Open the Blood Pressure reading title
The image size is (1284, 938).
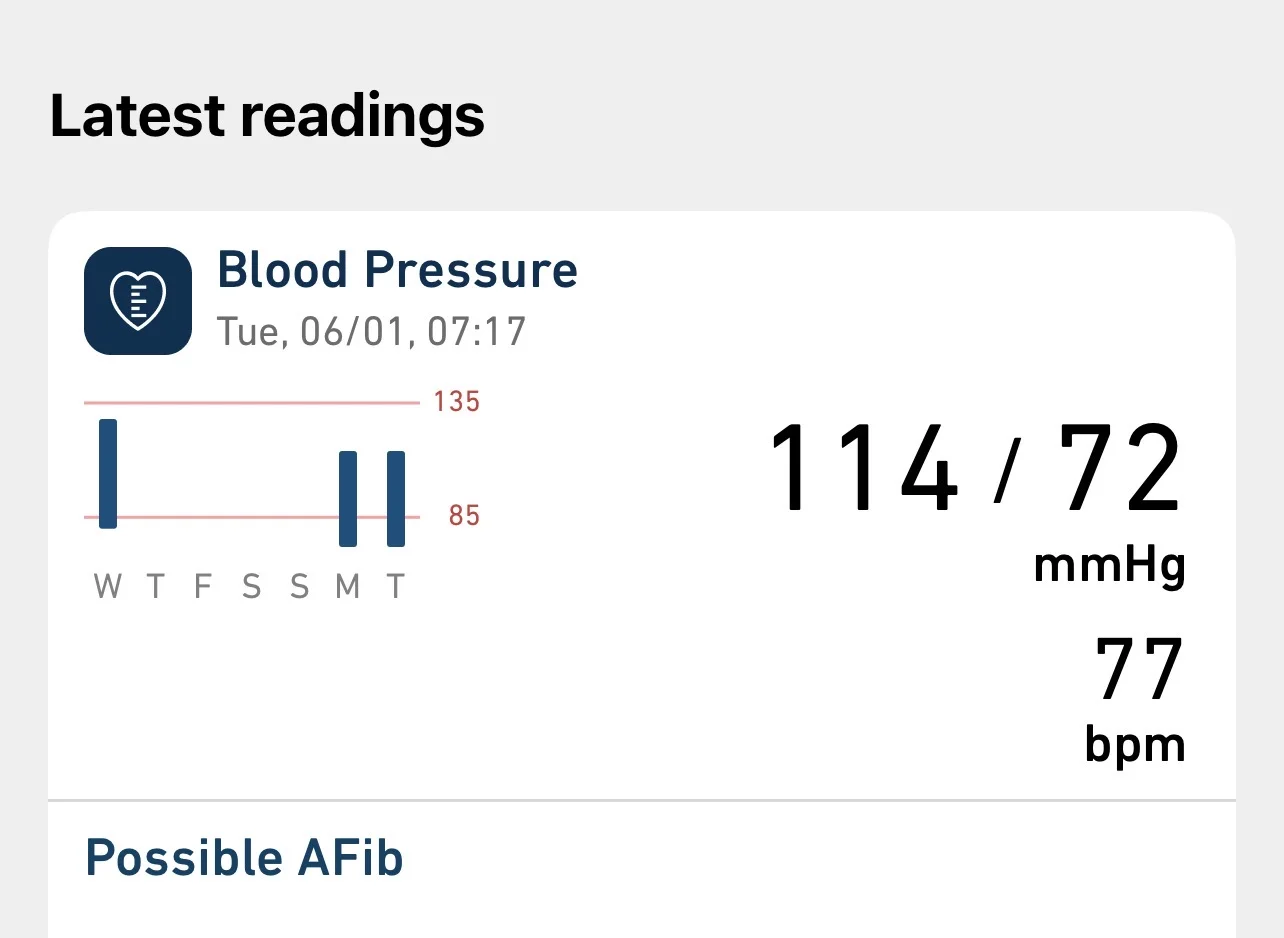397,270
